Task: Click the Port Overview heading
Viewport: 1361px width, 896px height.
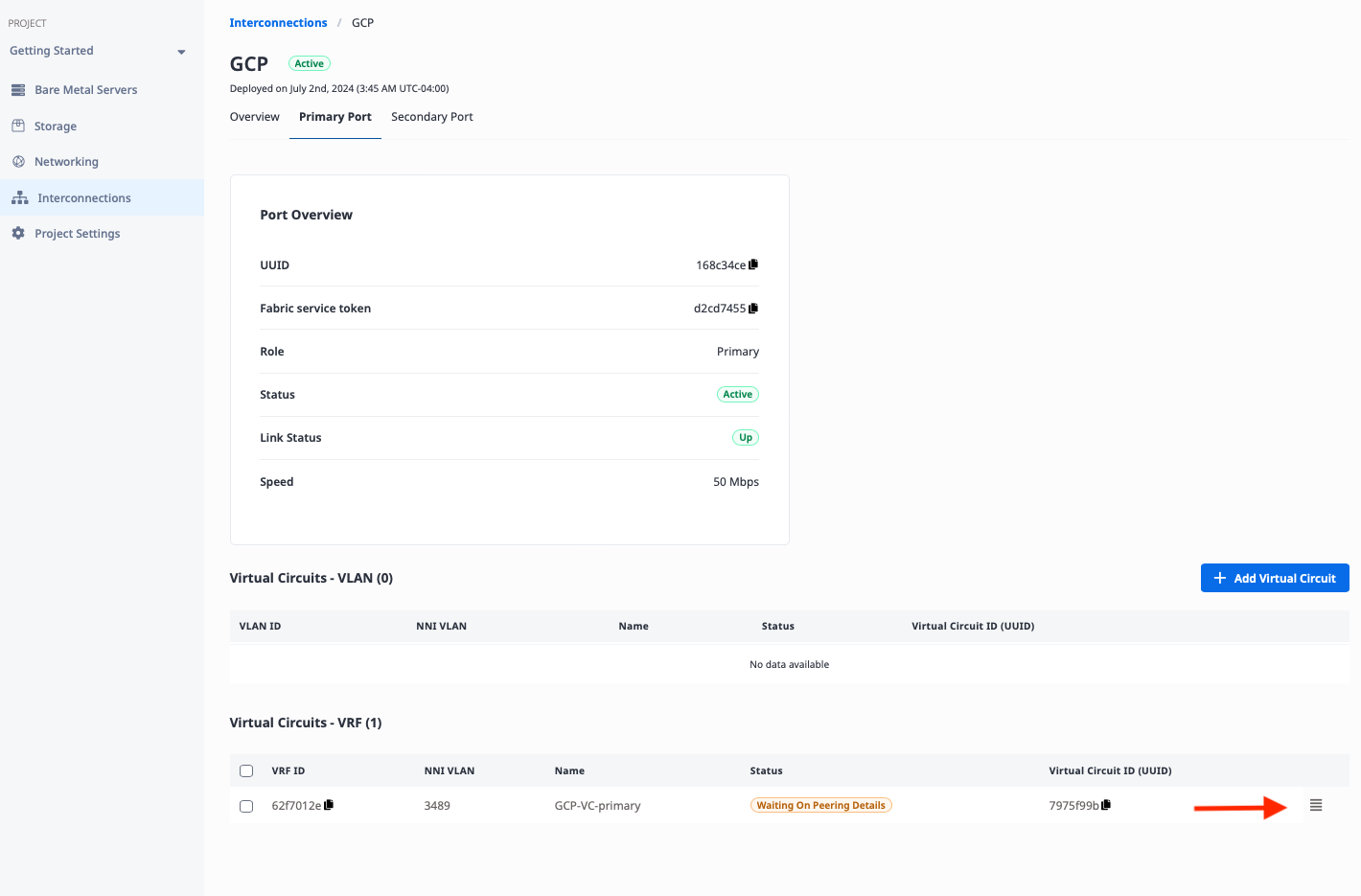Action: (x=307, y=215)
